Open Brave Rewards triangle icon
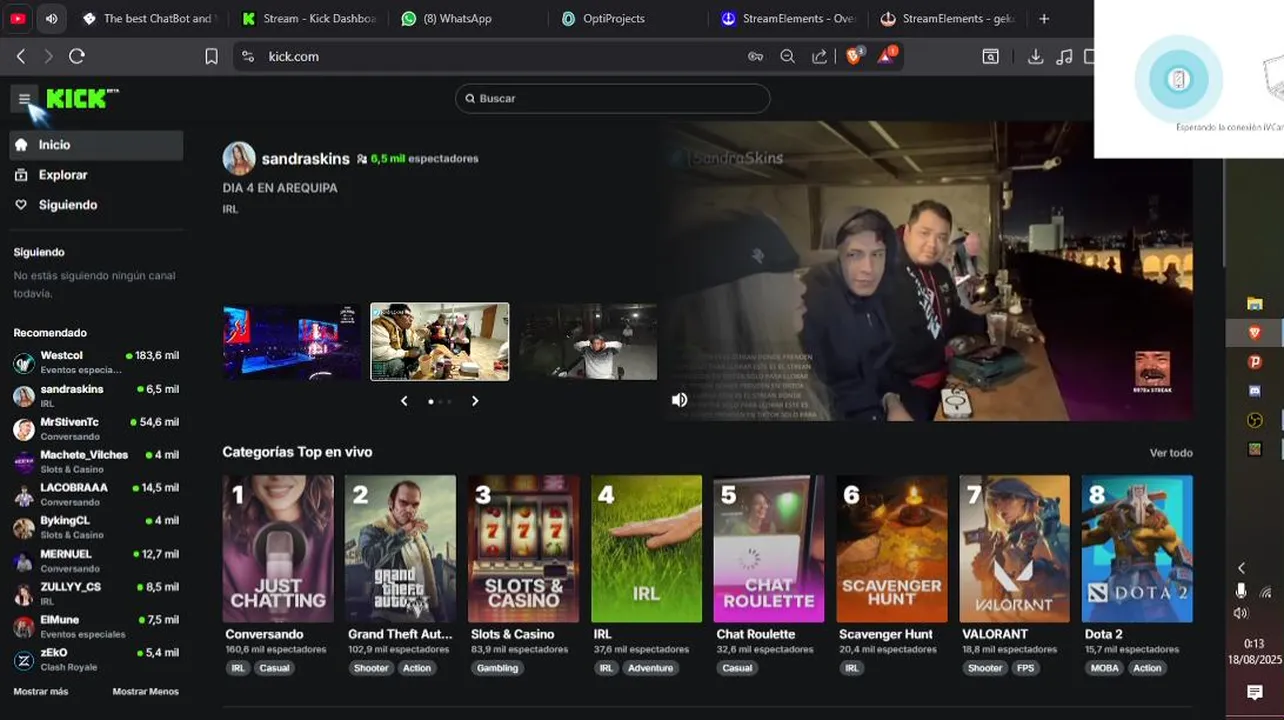The width and height of the screenshot is (1284, 720). (887, 56)
